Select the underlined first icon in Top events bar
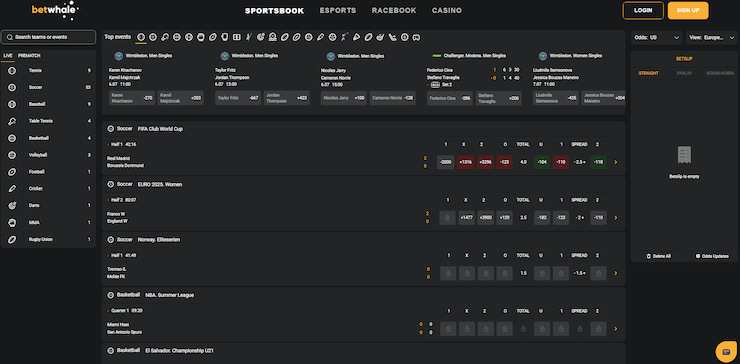This screenshot has width=740, height=364. point(141,37)
